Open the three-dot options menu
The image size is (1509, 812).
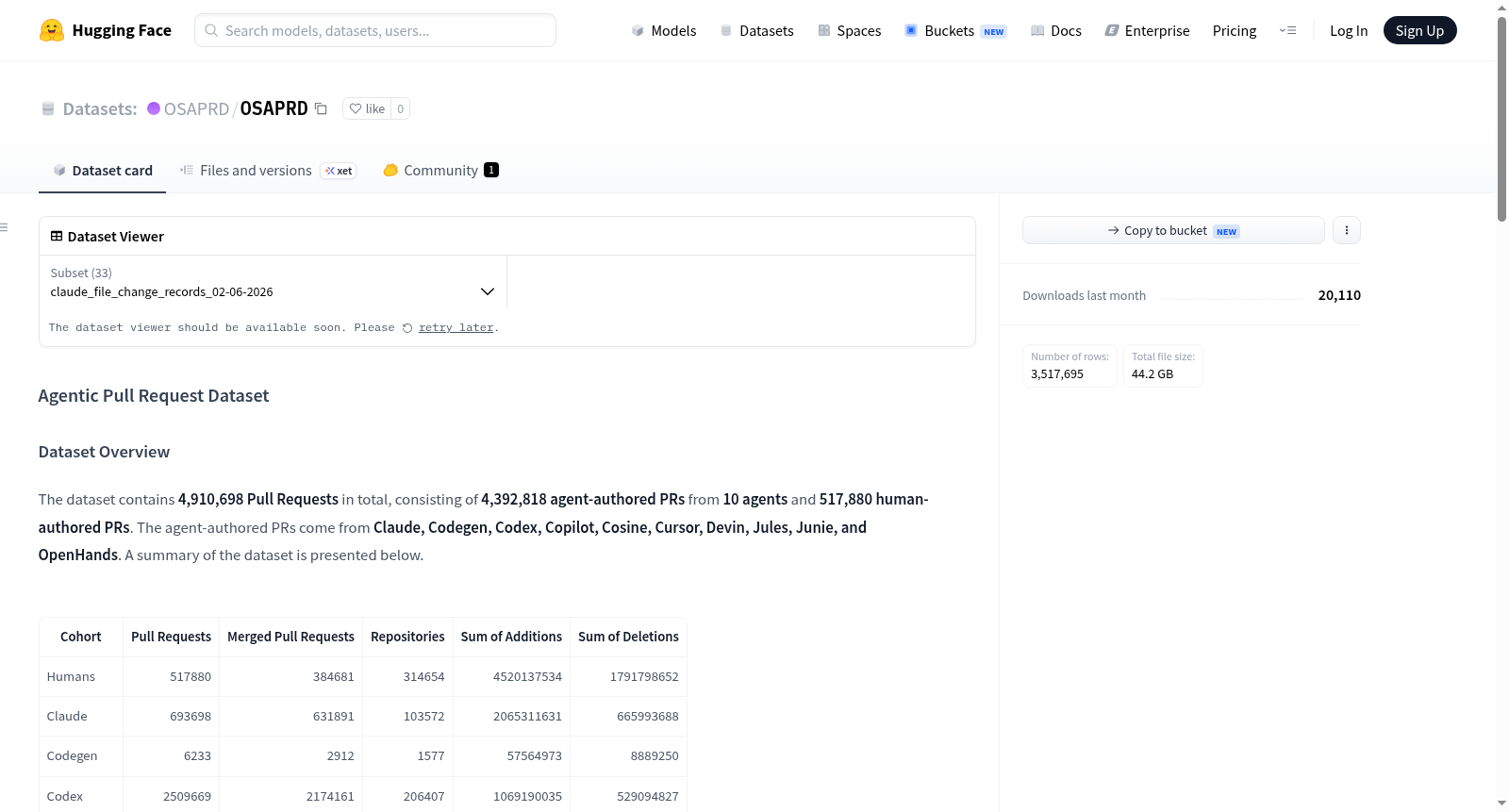(x=1347, y=230)
